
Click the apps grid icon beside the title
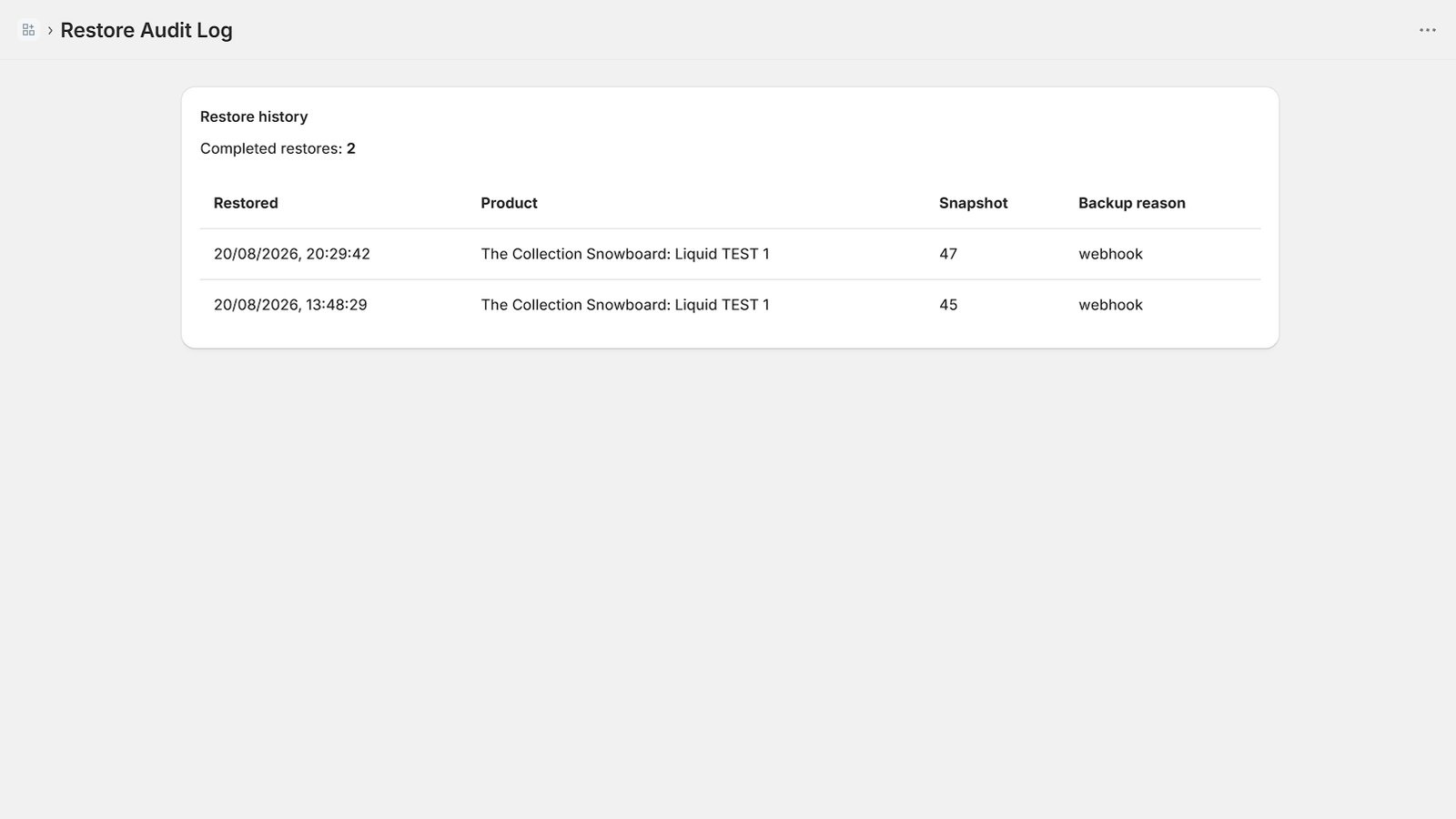[28, 30]
